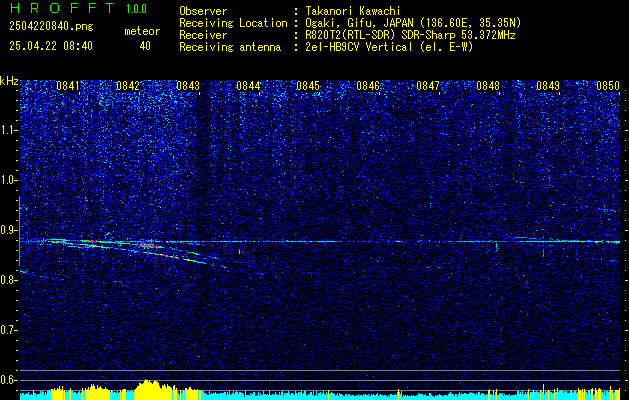Click the Receiver field label
Viewport: 629px width, 400px height.
click(x=203, y=35)
